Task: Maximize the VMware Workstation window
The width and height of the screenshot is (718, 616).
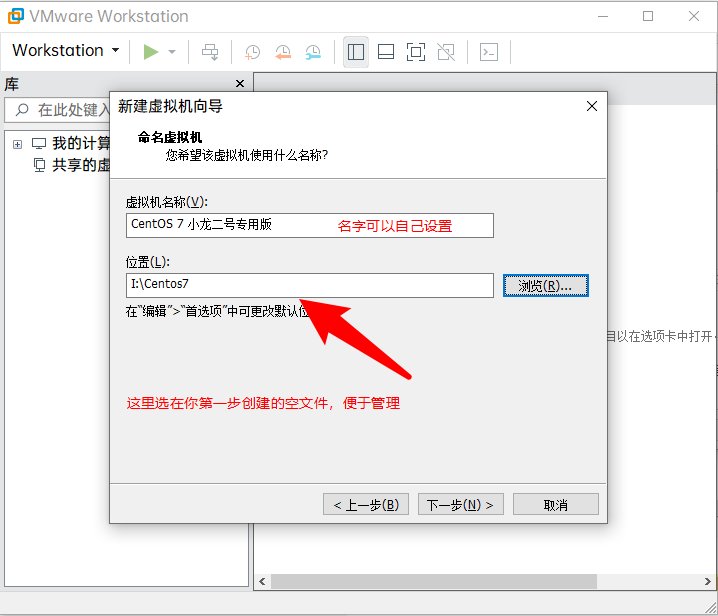Action: click(x=648, y=16)
